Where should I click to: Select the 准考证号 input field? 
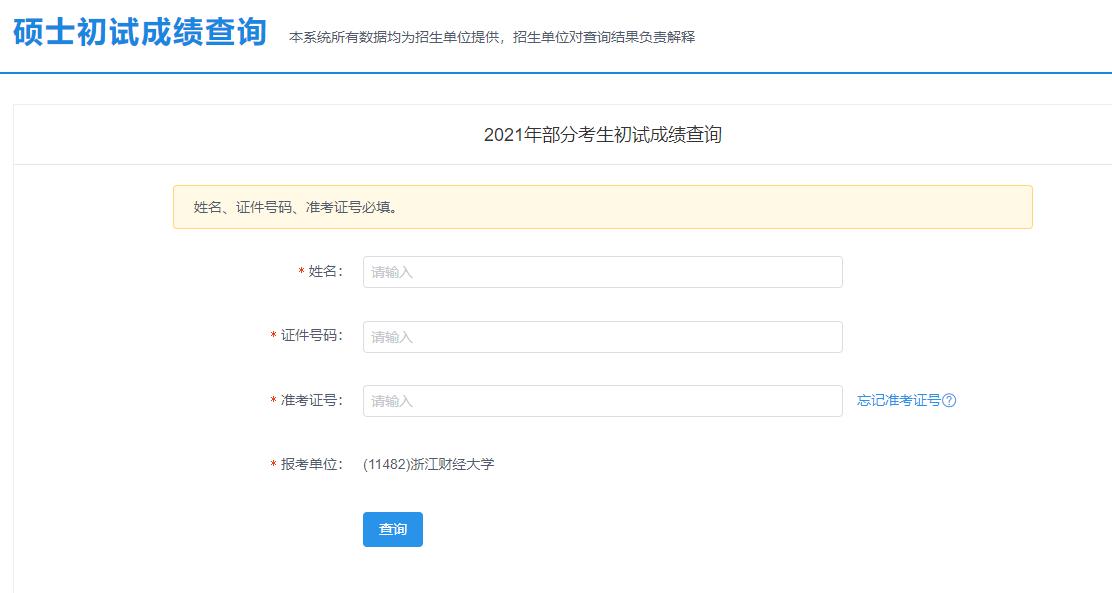(x=602, y=401)
